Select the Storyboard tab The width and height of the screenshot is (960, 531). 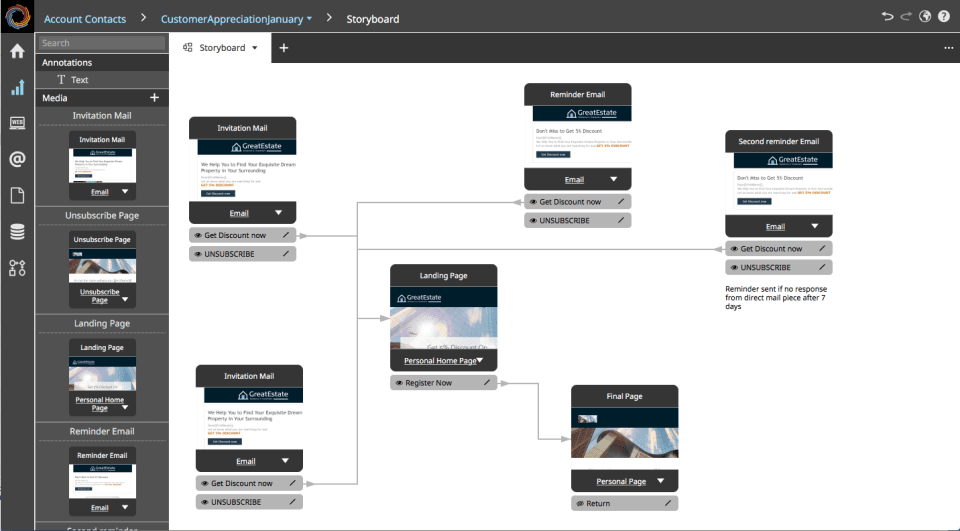(x=221, y=47)
